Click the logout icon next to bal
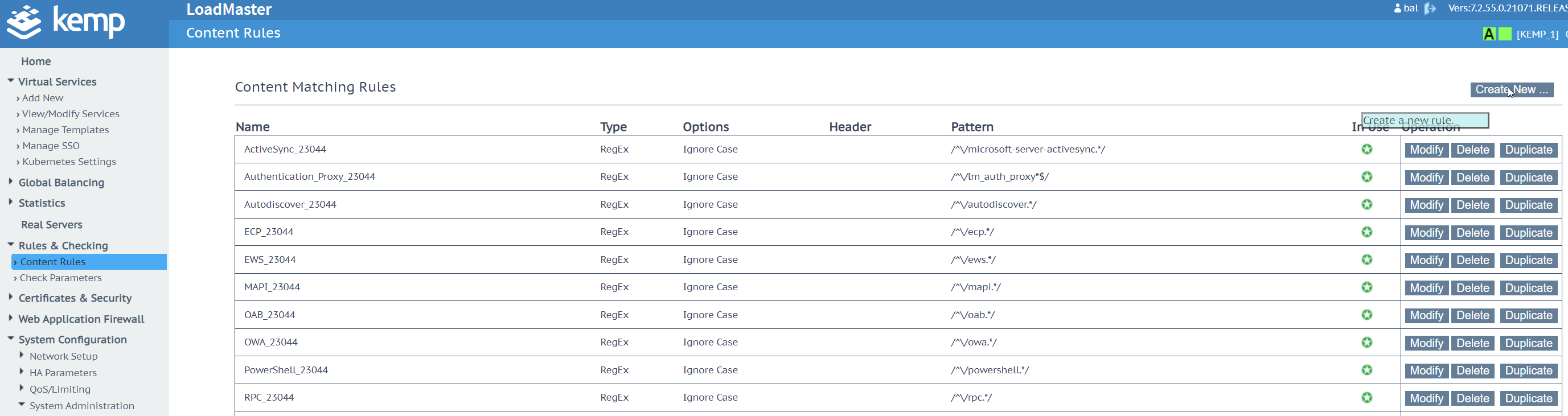Viewport: 1568px width, 416px height. 1430,9
